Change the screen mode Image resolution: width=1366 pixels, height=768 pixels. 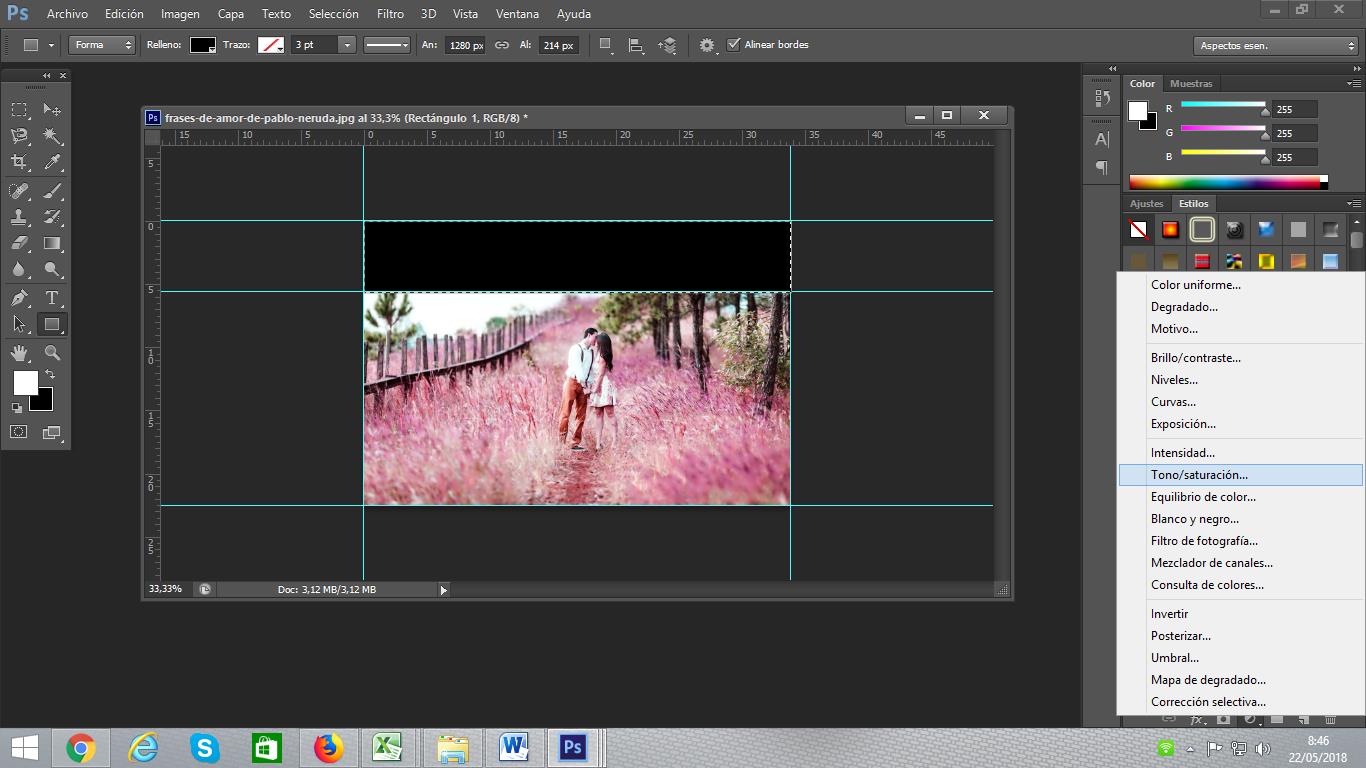click(x=52, y=432)
